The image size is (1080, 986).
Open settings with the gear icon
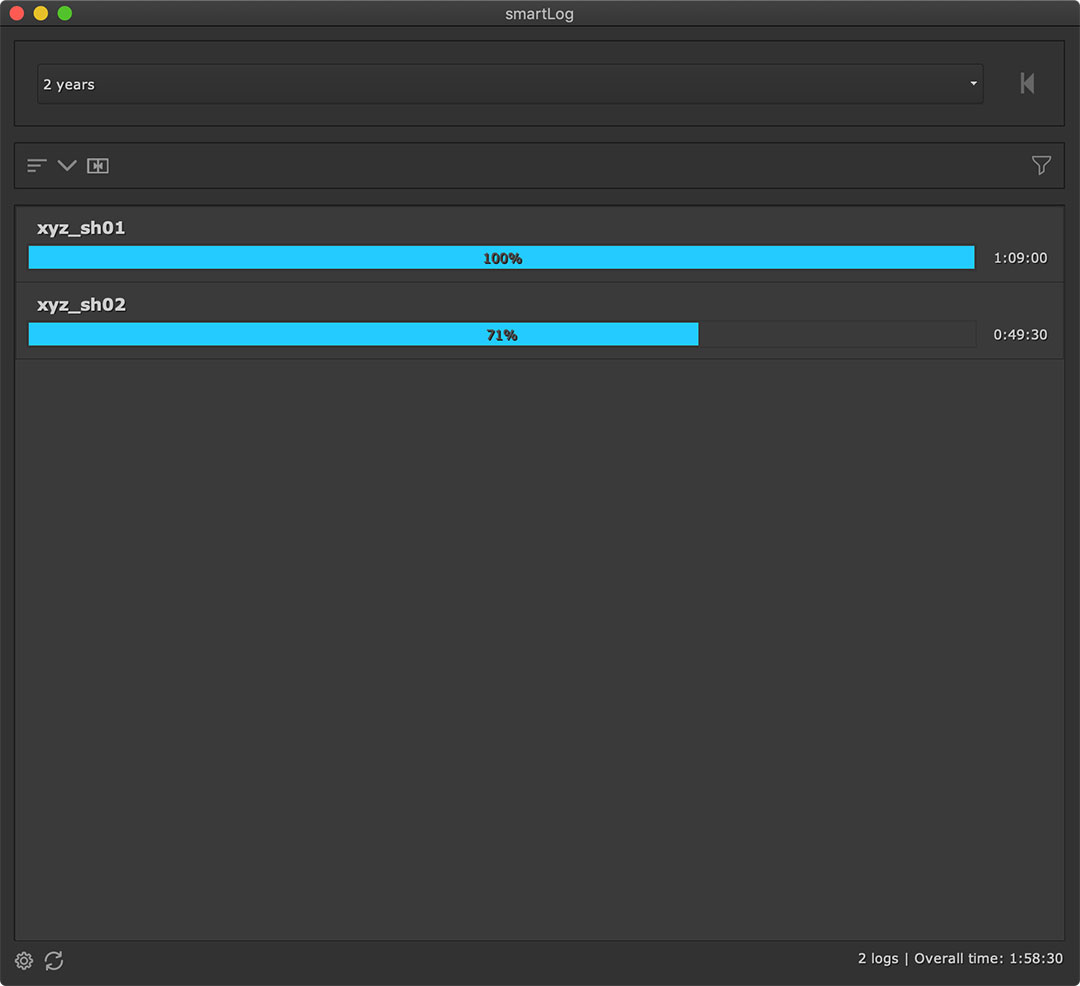click(24, 961)
